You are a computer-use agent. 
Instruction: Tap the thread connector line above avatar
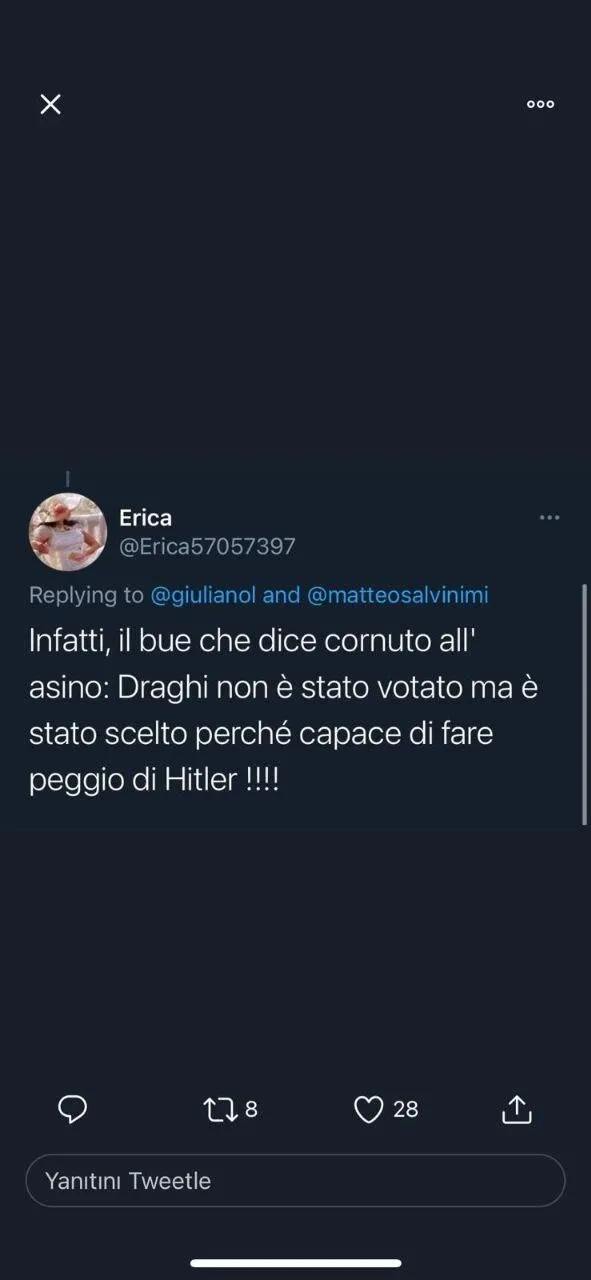tap(68, 479)
